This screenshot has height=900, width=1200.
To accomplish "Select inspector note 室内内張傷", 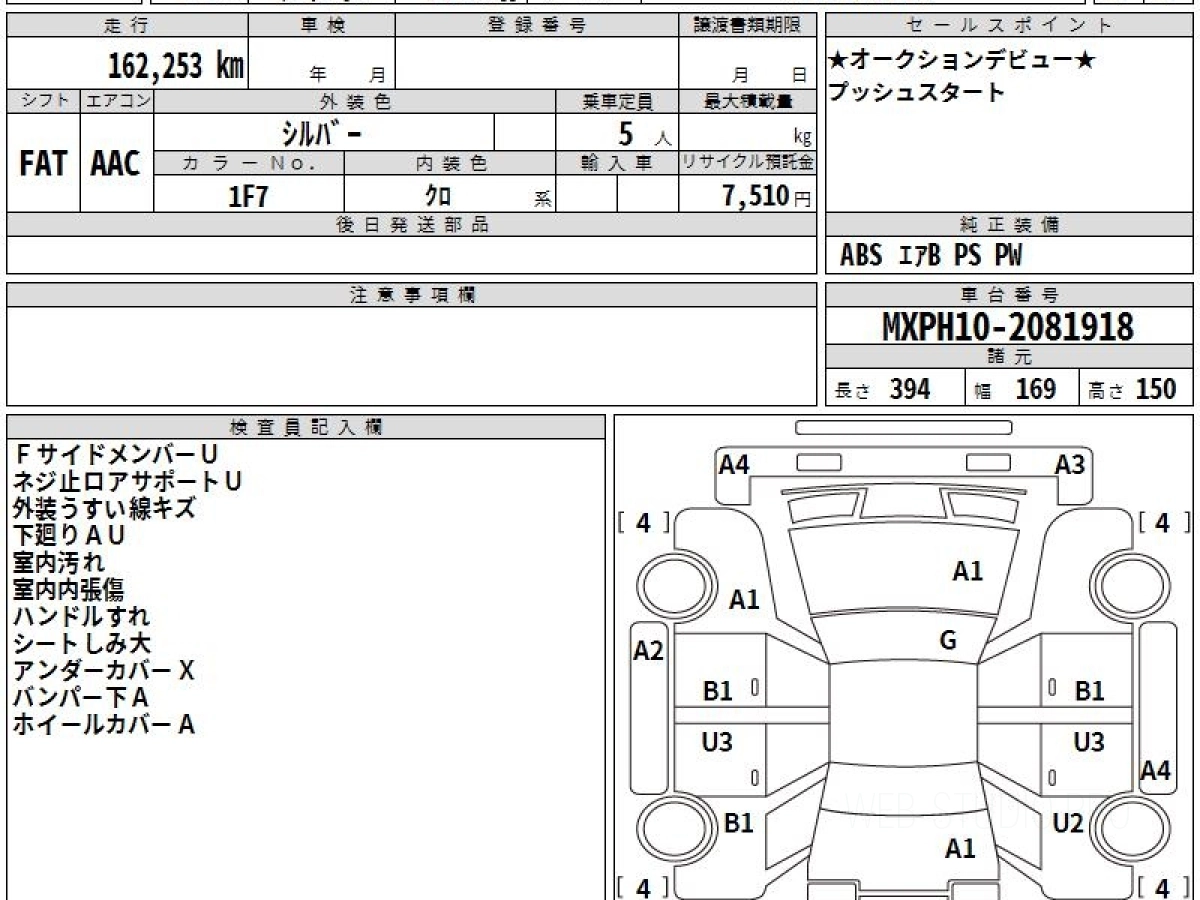I will (69, 589).
